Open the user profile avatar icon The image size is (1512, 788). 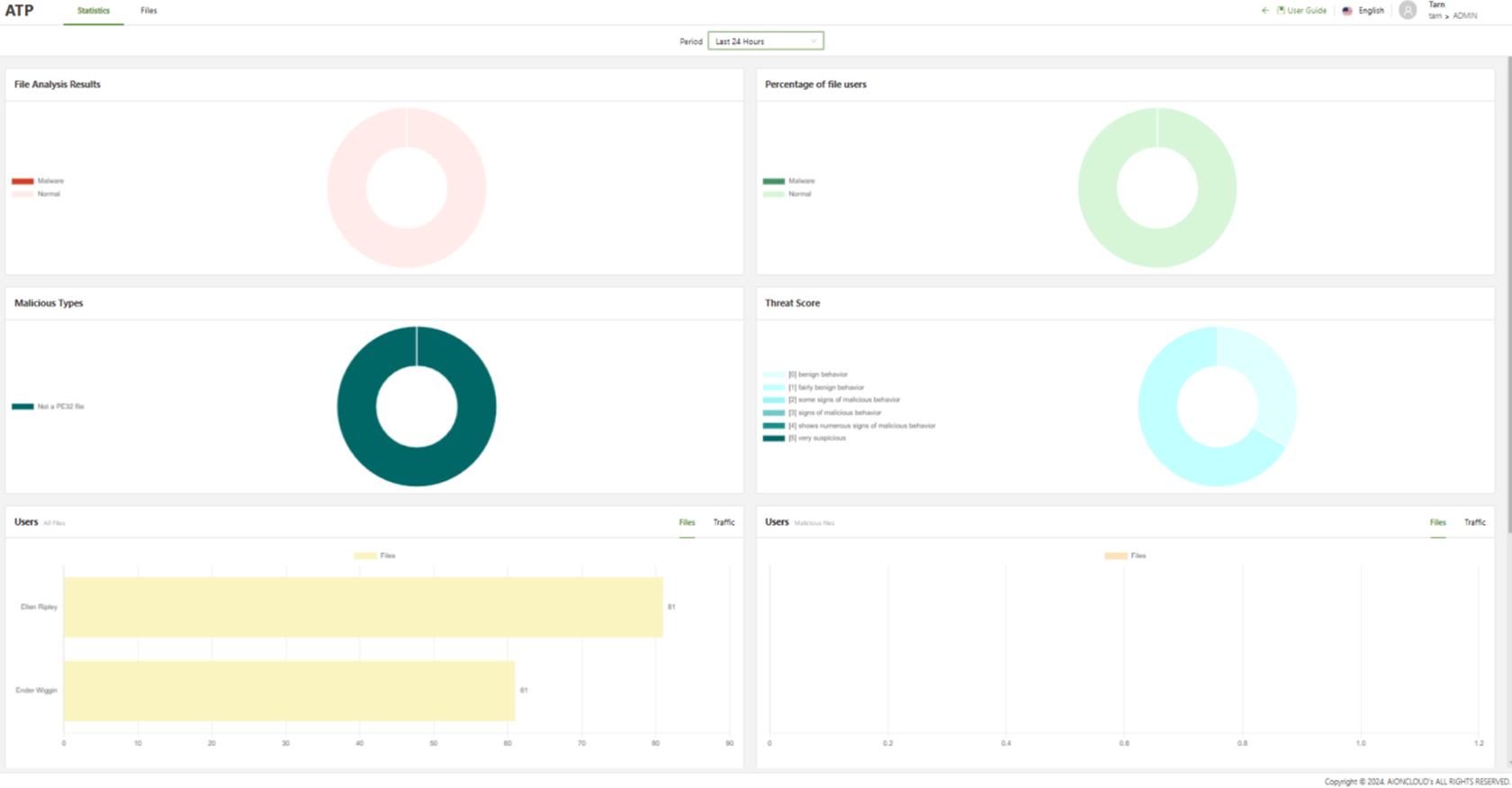[1408, 11]
